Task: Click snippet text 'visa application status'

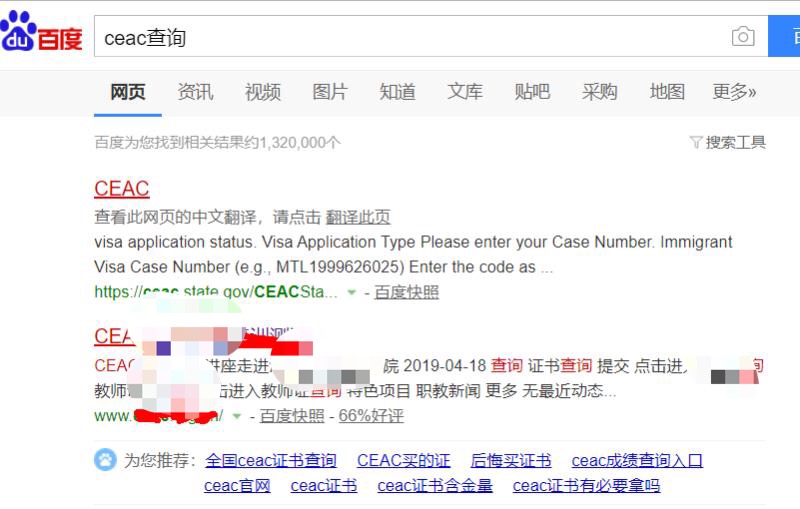Action: [173, 242]
